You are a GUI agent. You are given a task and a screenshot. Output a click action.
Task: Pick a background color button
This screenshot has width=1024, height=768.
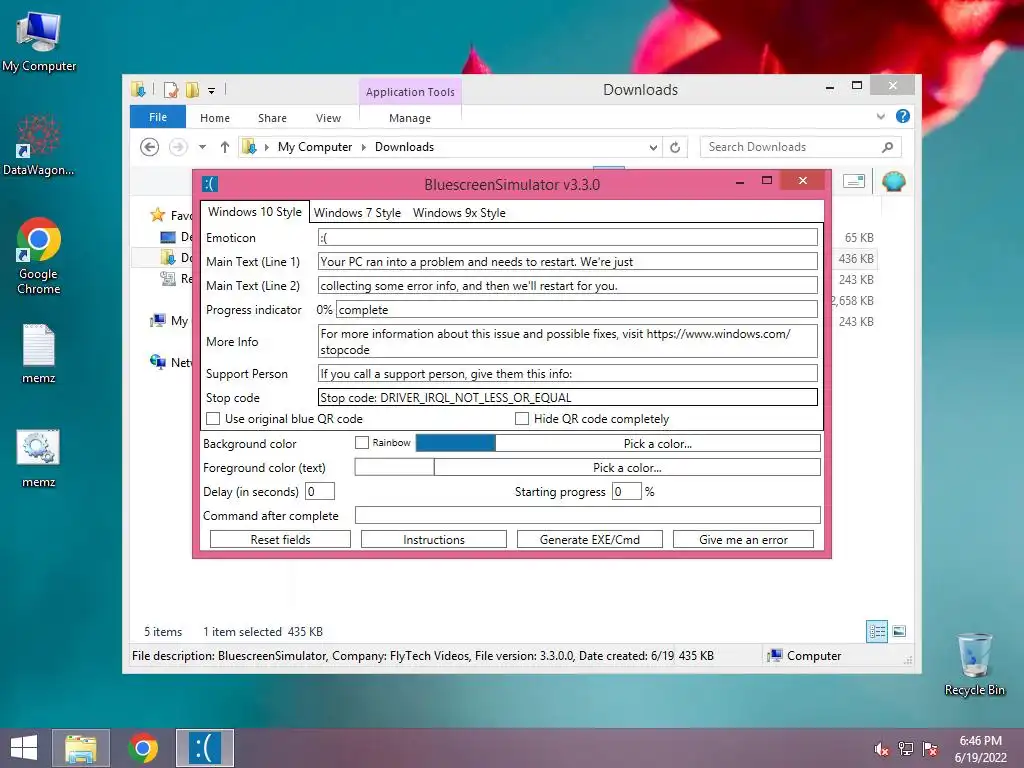click(x=658, y=443)
